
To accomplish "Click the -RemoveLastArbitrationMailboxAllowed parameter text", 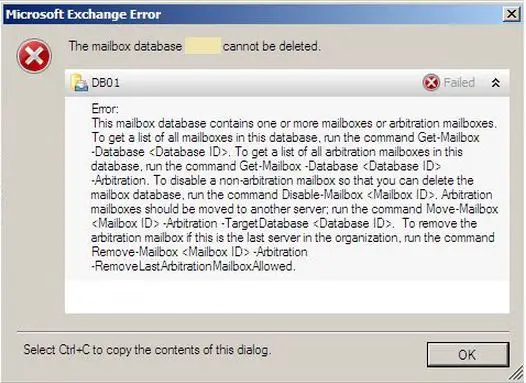I will [x=193, y=266].
